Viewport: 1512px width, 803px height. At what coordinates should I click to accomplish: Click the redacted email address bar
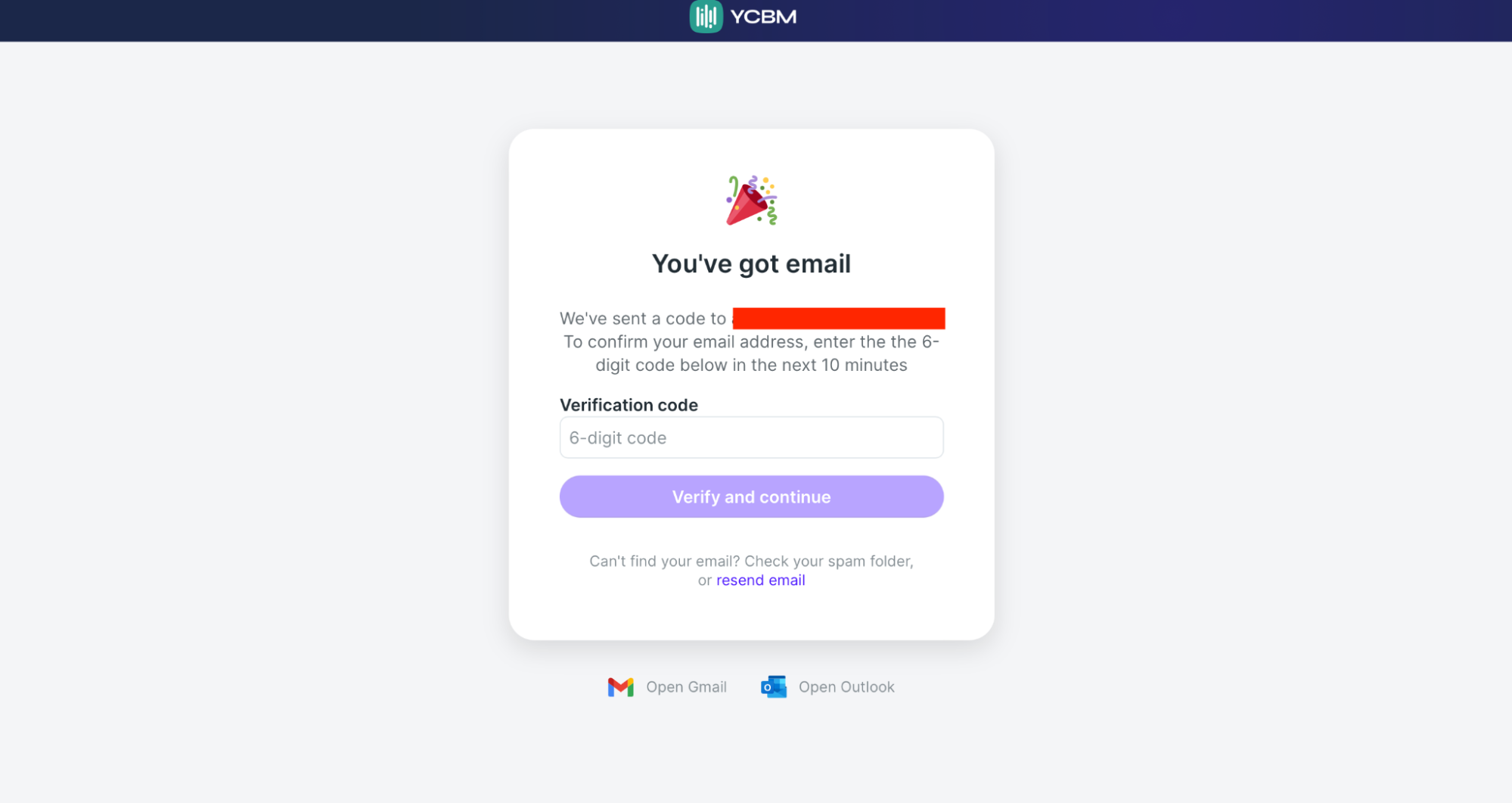coord(838,318)
